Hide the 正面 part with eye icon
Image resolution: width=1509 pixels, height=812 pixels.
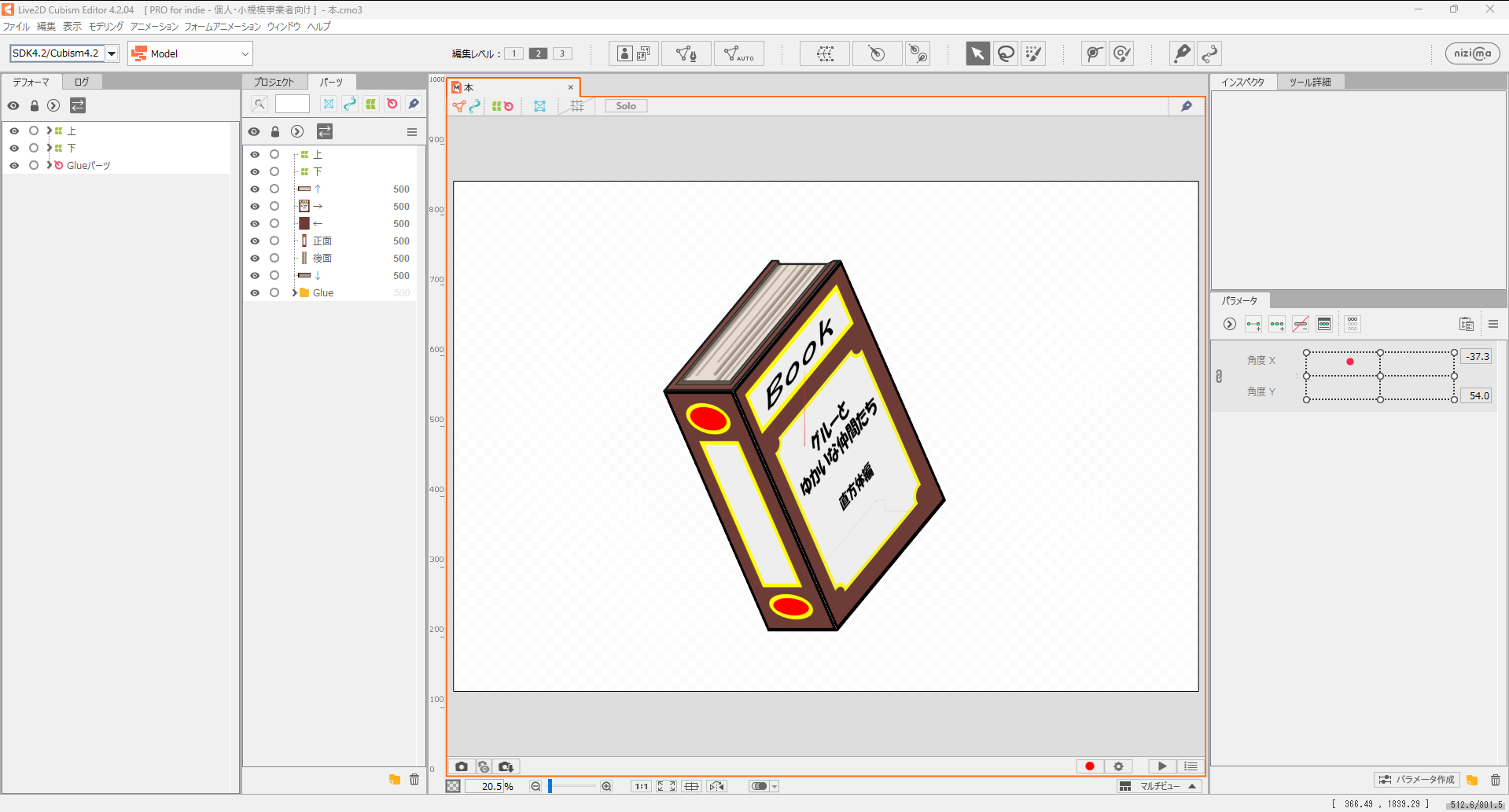[255, 241]
